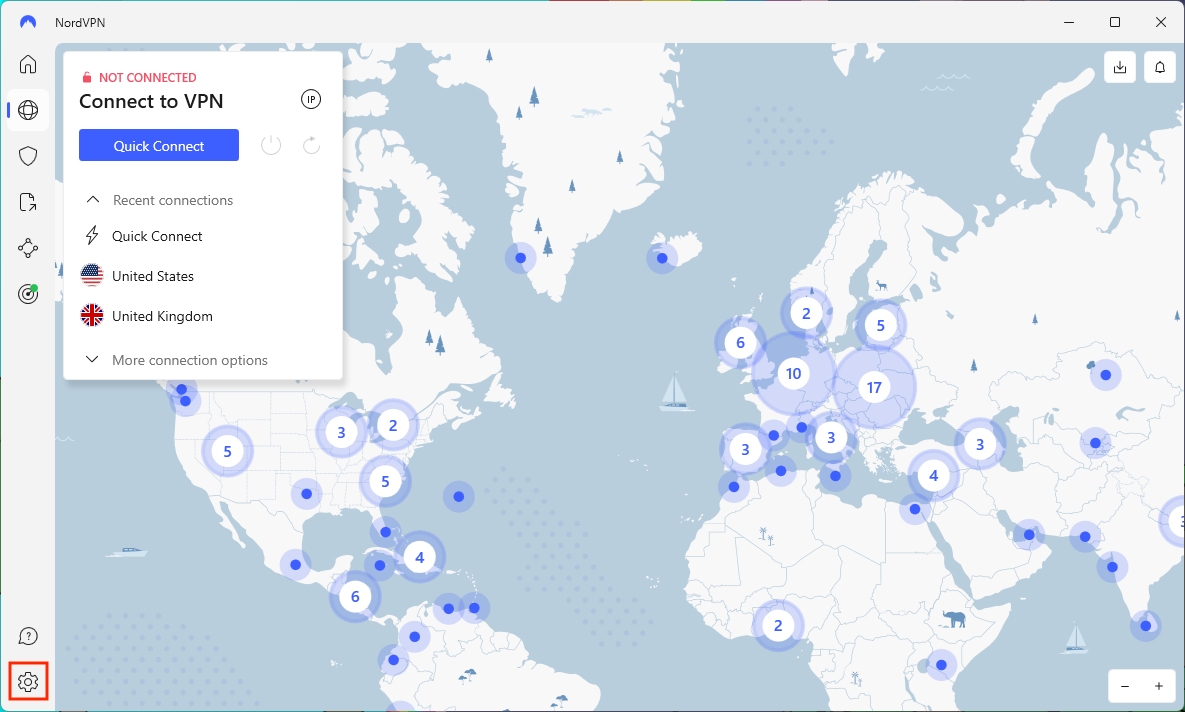Open the Dark Web Monitor target icon
This screenshot has height=712, width=1185.
tap(28, 294)
